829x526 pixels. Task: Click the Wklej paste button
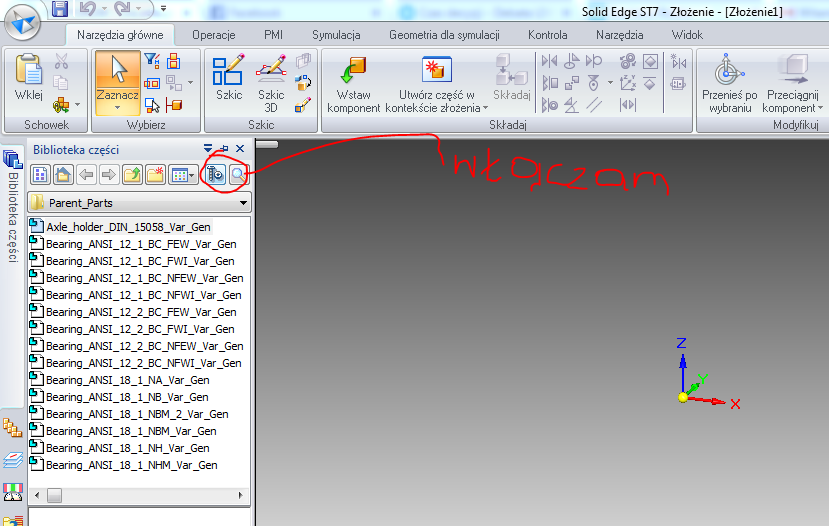[x=29, y=77]
